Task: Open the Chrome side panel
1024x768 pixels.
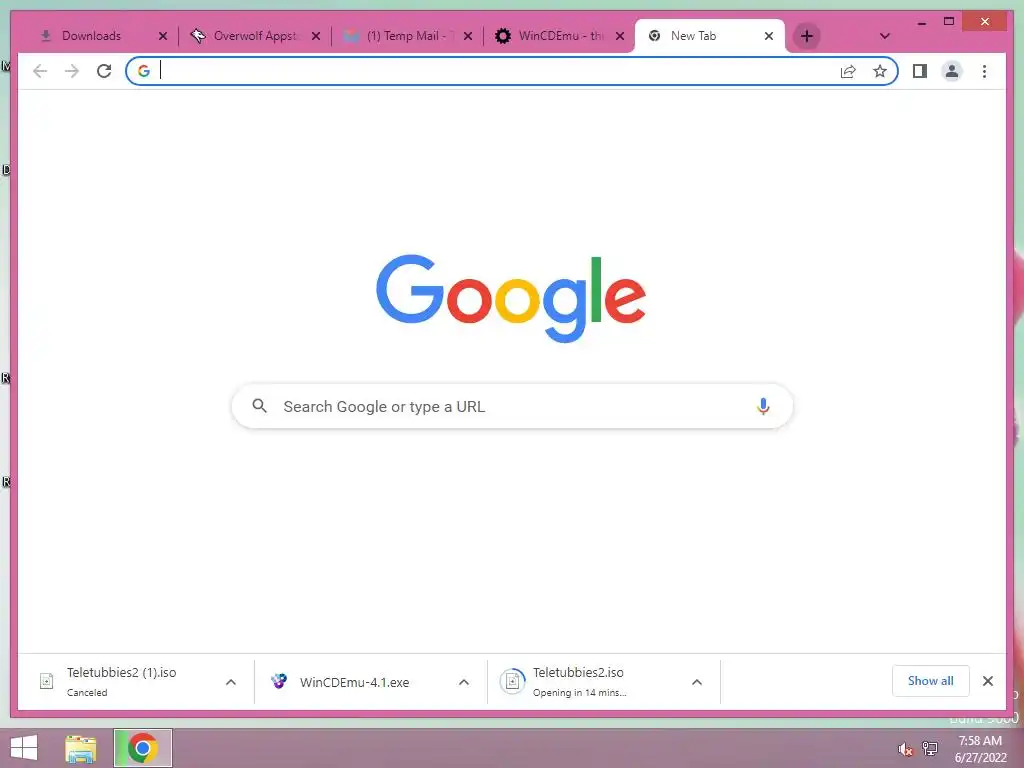Action: [920, 71]
